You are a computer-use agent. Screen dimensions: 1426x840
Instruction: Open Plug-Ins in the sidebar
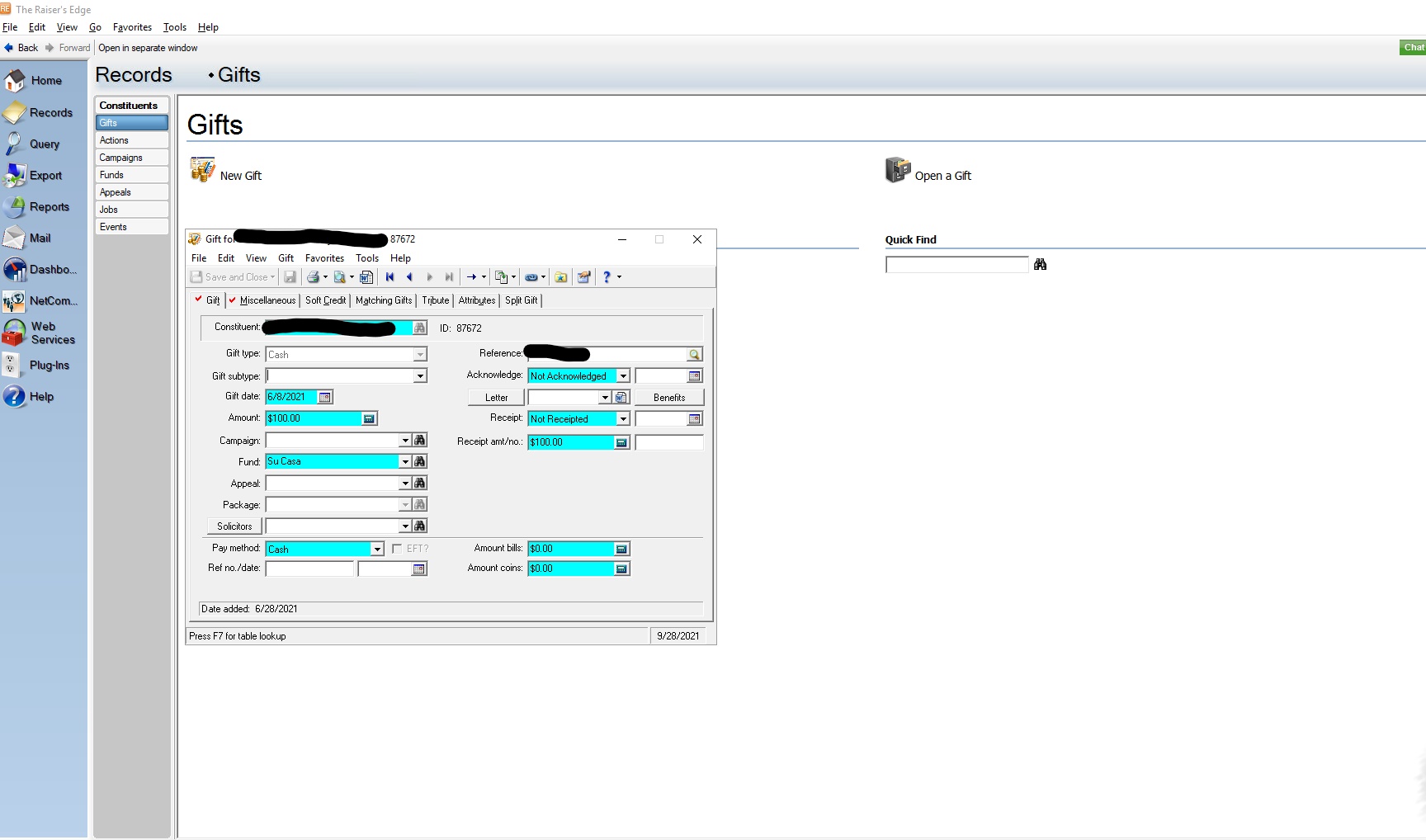coord(36,365)
